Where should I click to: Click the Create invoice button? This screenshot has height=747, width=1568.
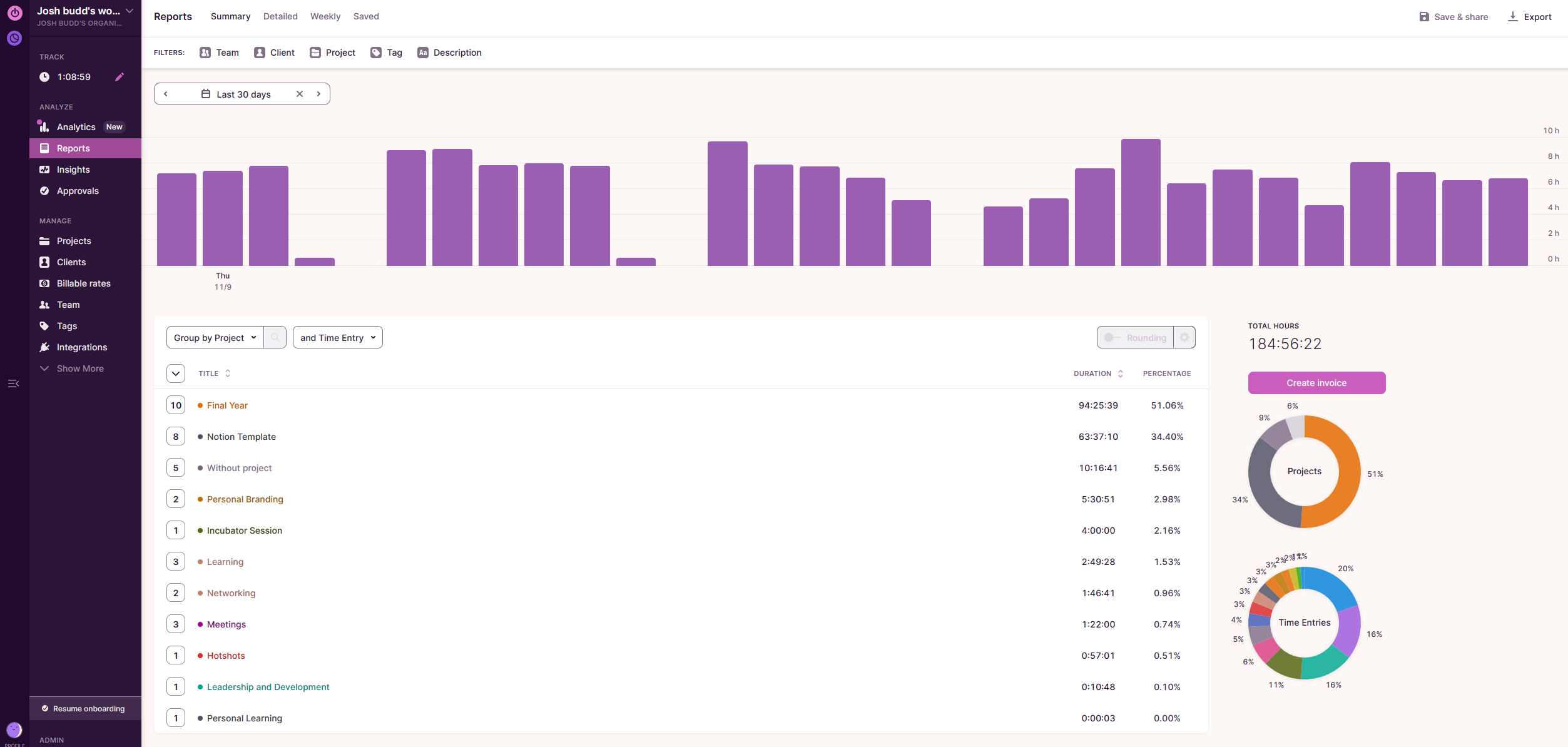pos(1316,383)
